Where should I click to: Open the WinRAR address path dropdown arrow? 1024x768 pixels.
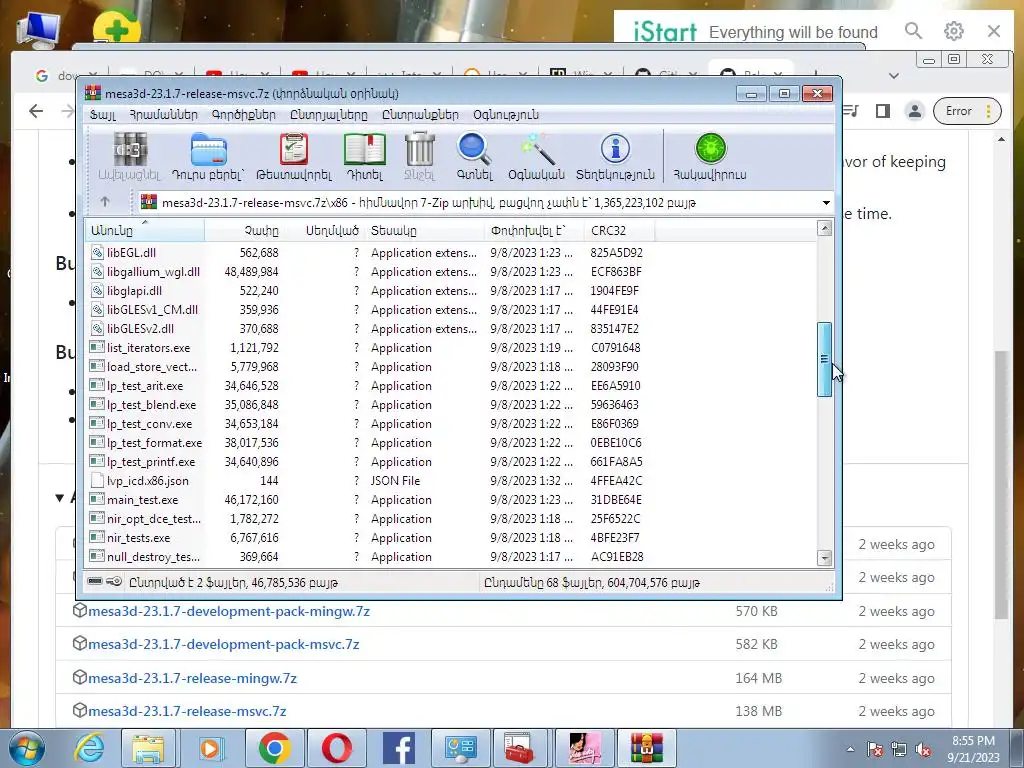826,202
